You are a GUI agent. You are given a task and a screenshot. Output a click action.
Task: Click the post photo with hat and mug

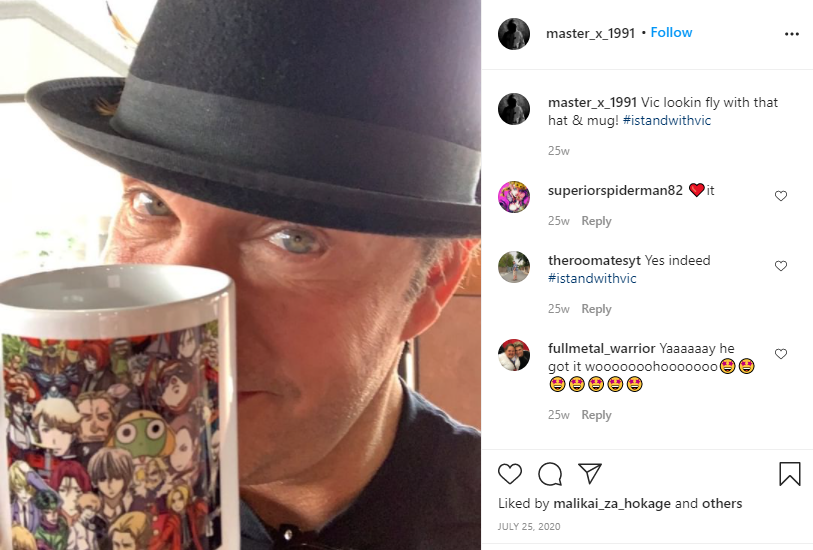click(241, 275)
